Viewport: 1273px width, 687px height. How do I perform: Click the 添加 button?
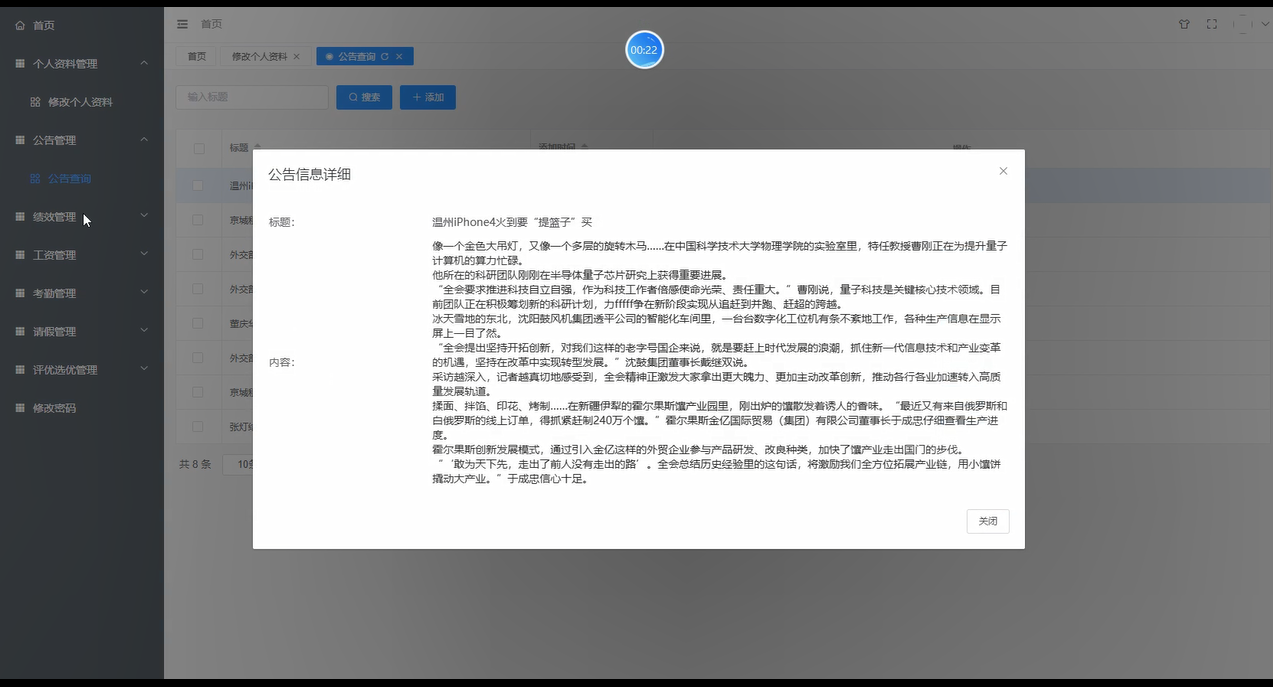click(x=428, y=97)
